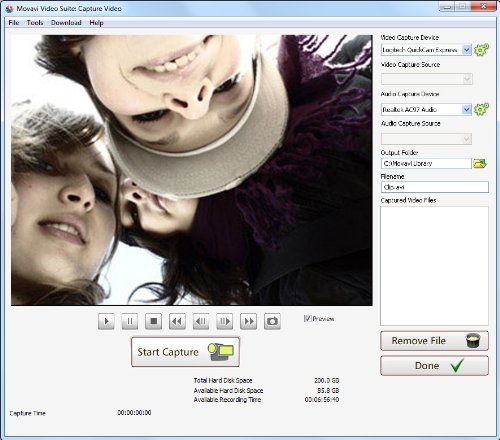Step one frame forward

click(225, 321)
